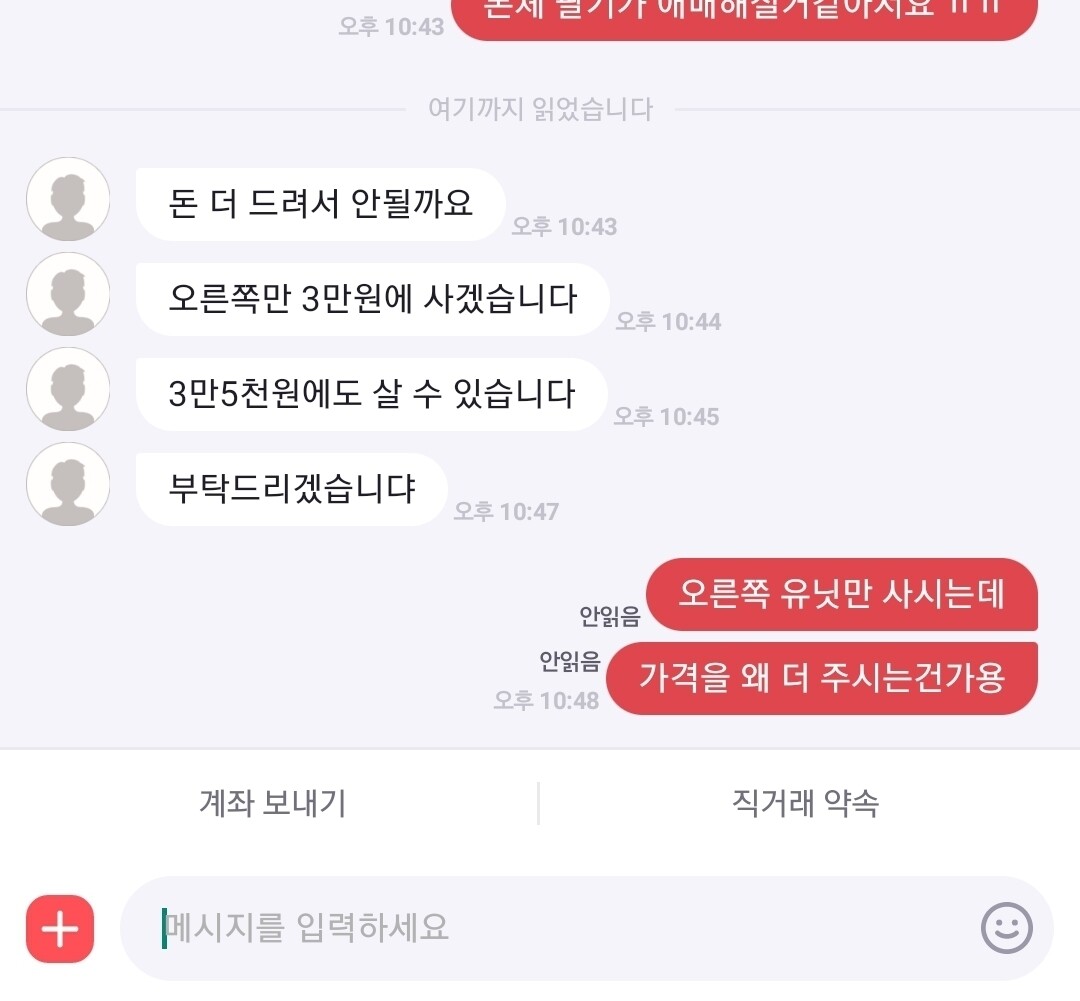Tap '안읽음' label beside '가격을 왜 더 주시는건가용'

(x=570, y=661)
